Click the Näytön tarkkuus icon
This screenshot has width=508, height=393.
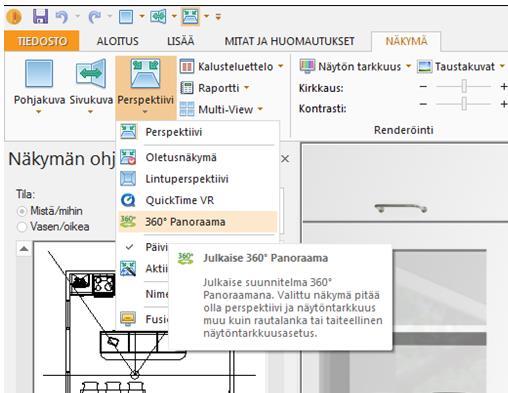click(x=307, y=66)
